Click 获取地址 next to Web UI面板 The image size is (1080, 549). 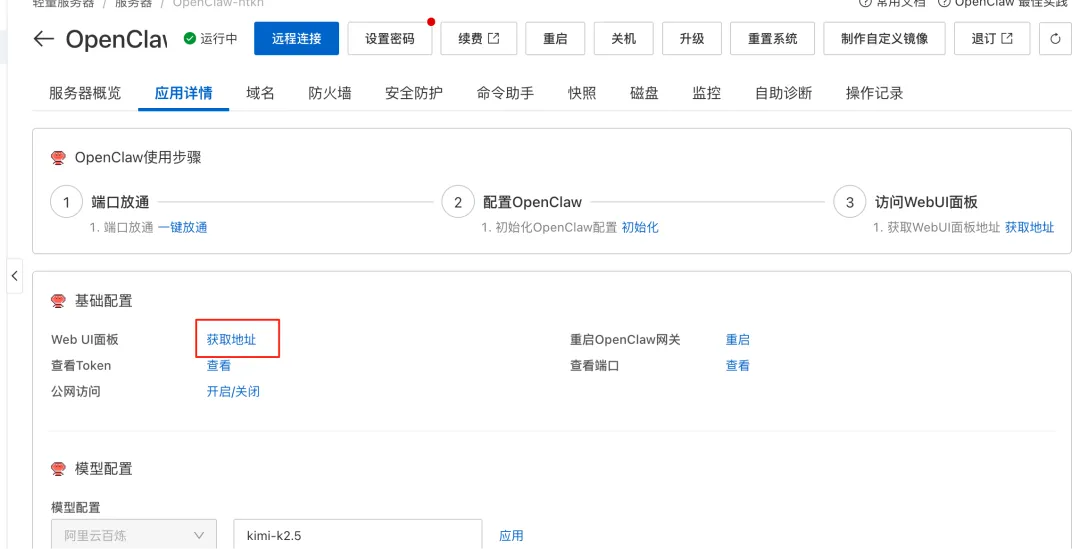[x=231, y=340]
